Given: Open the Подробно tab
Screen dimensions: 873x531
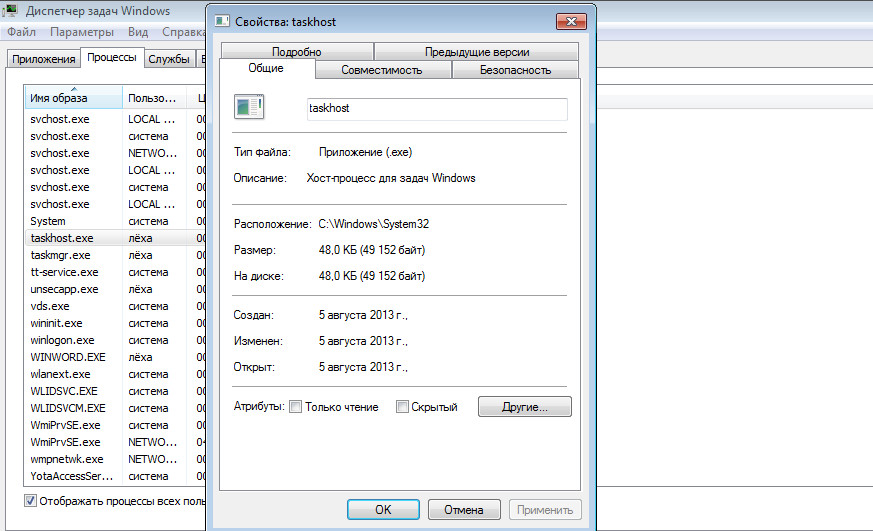Looking at the screenshot, I should tap(297, 52).
